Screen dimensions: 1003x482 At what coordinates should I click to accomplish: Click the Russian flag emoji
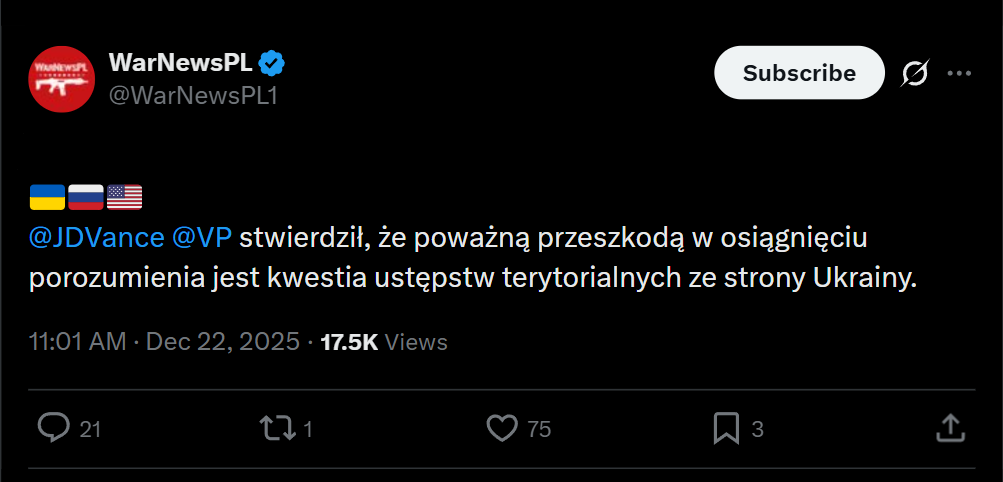[x=86, y=197]
